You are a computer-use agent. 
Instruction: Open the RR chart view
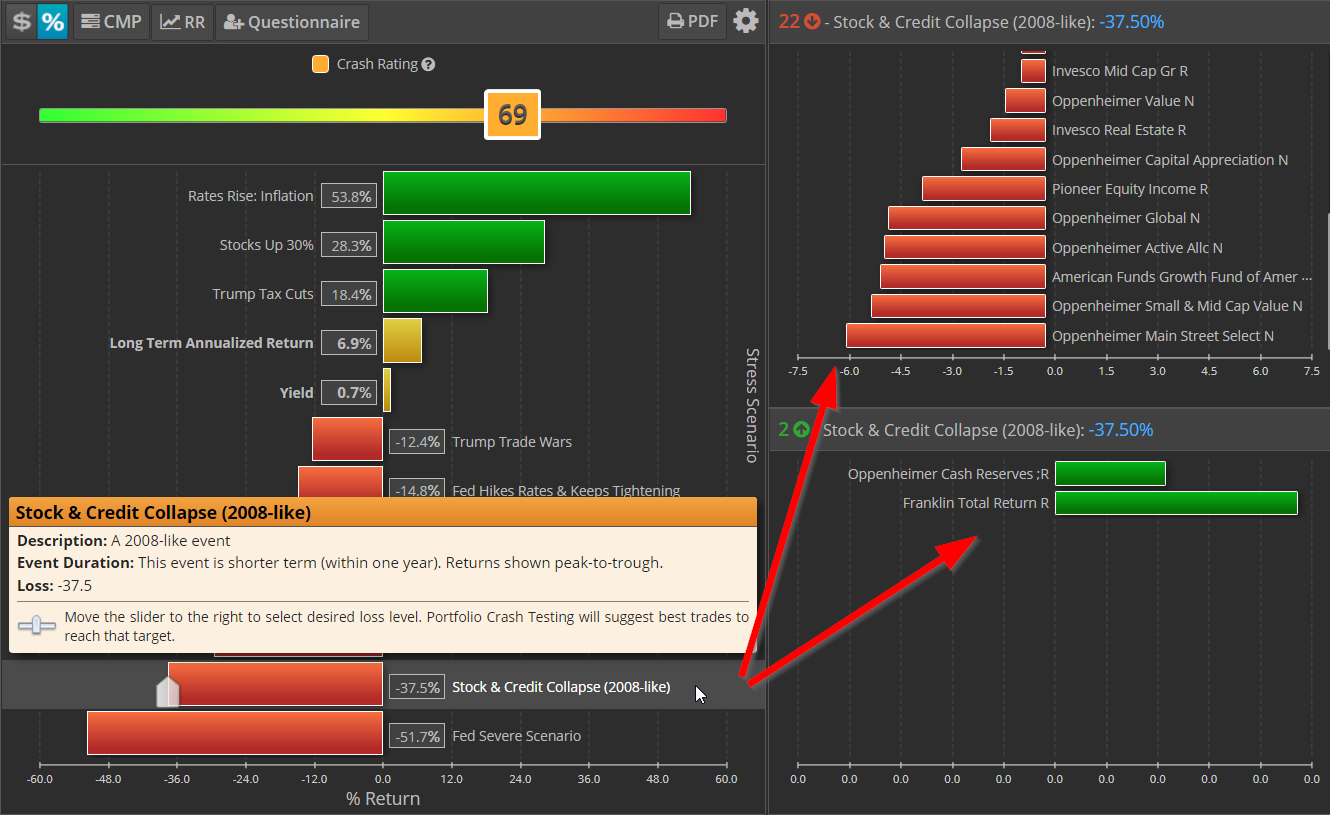pos(182,21)
